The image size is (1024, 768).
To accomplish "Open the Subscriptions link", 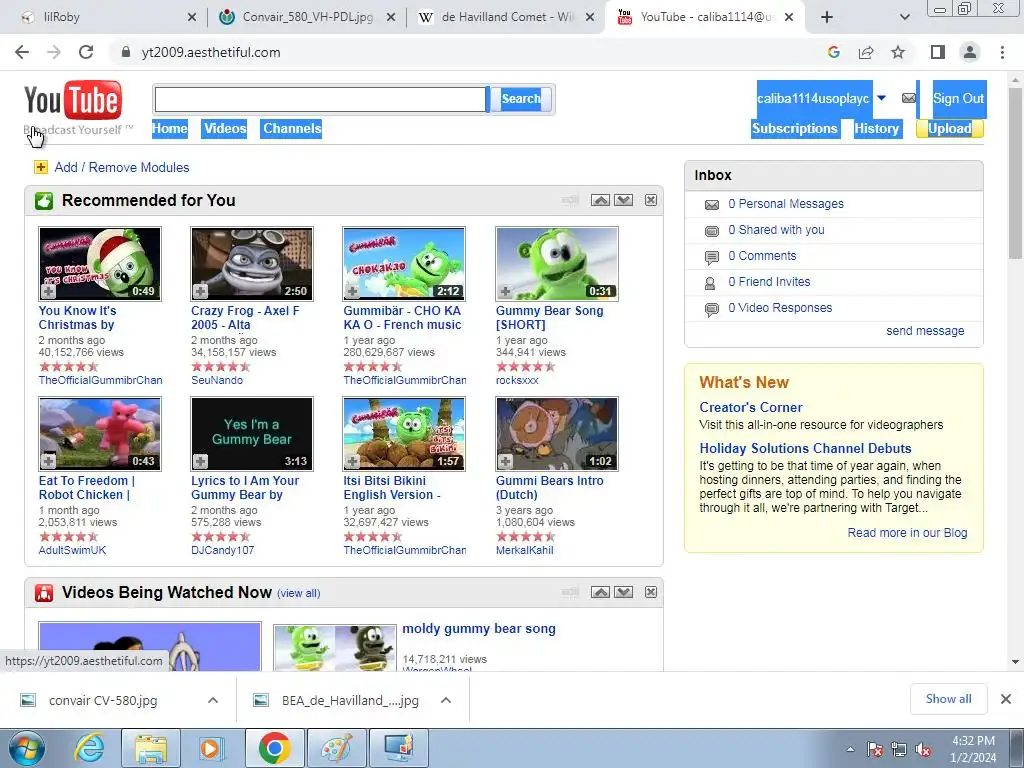I will [795, 129].
